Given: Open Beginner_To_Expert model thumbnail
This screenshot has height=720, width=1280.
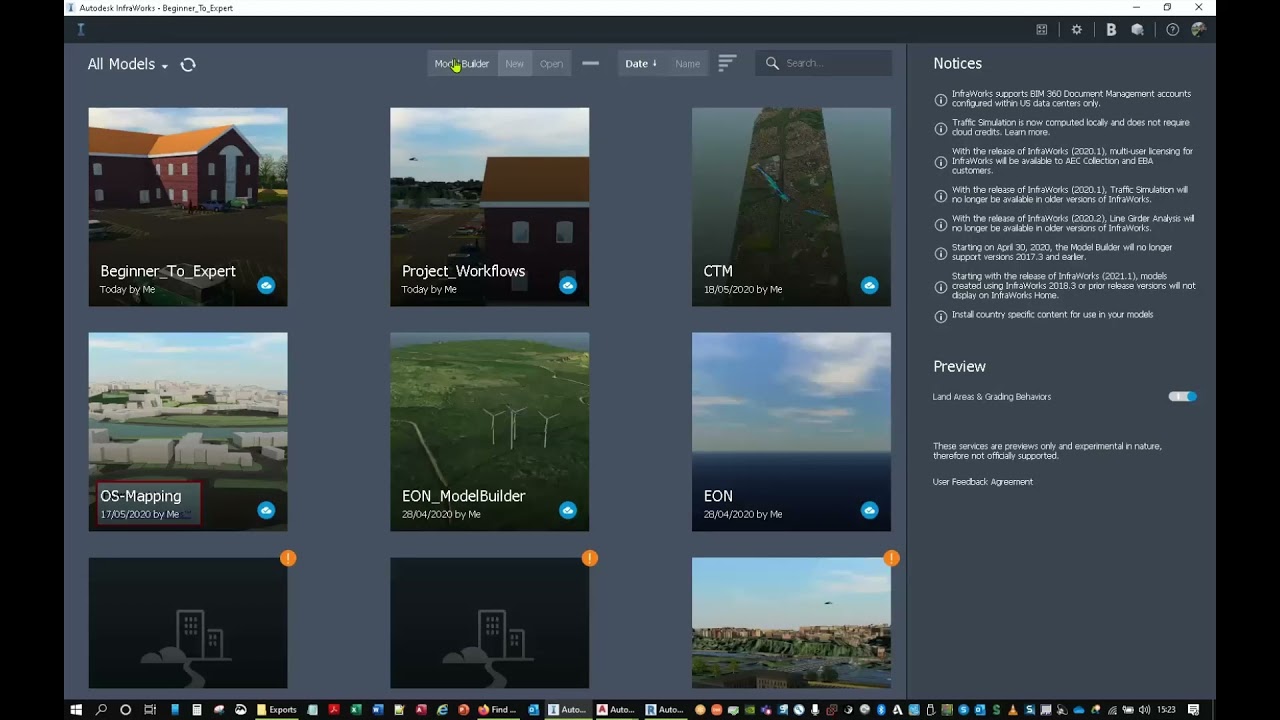Looking at the screenshot, I should point(188,207).
